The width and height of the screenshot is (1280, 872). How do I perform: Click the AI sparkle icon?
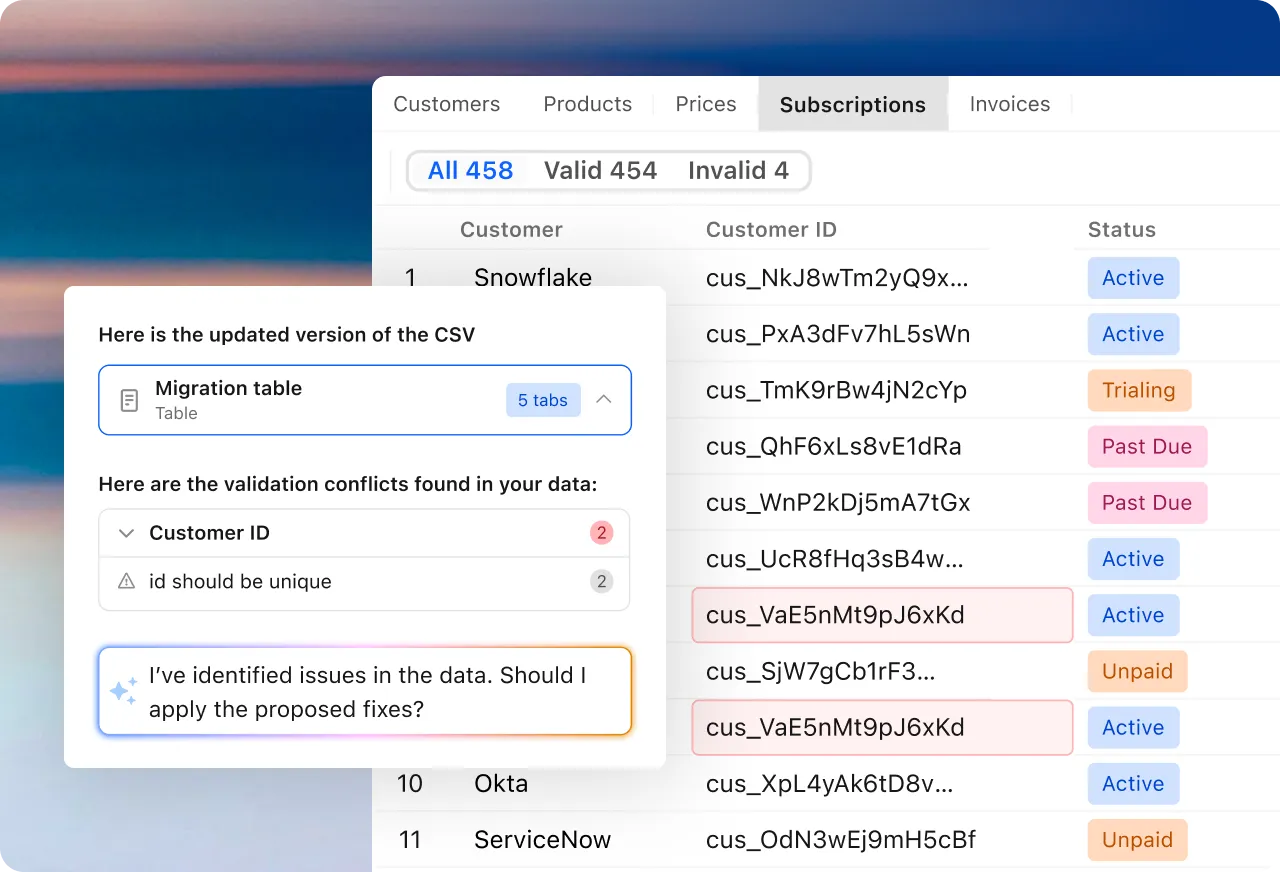click(123, 691)
